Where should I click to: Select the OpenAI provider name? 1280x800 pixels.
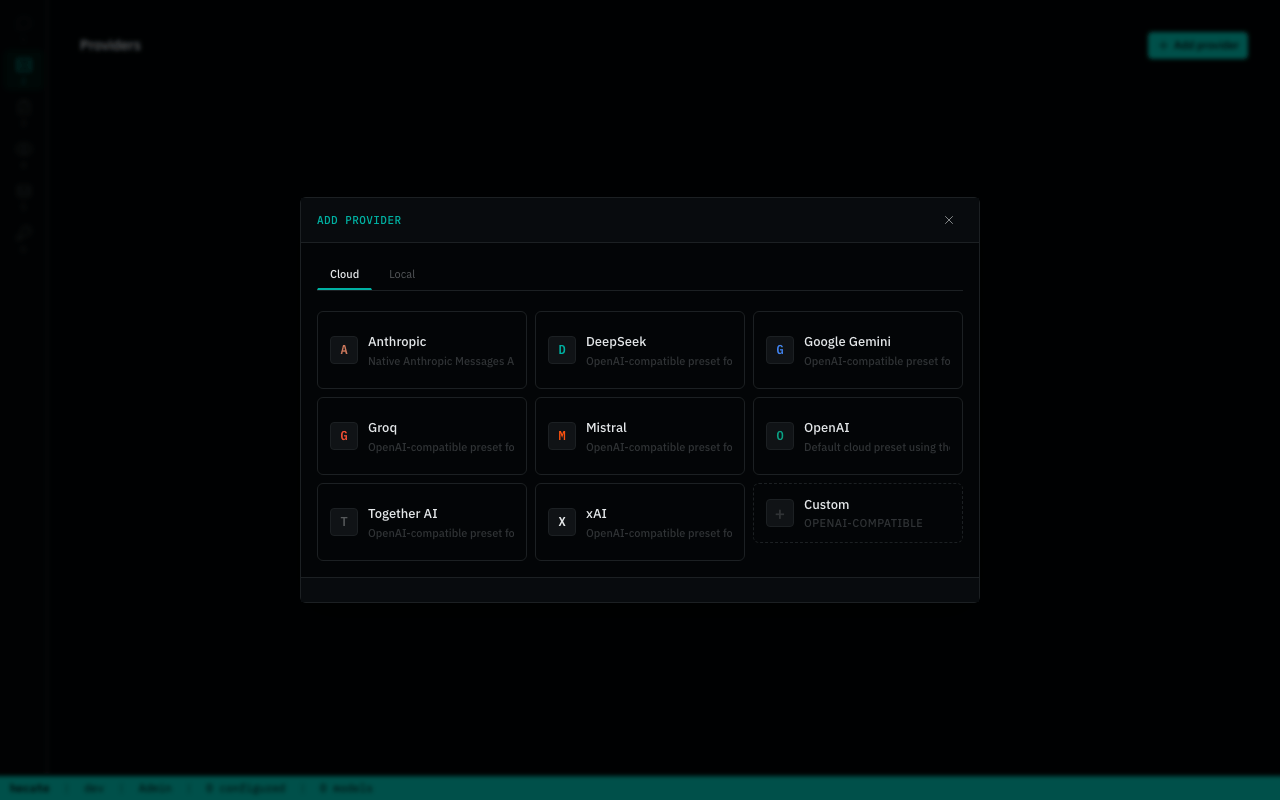pyautogui.click(x=827, y=428)
